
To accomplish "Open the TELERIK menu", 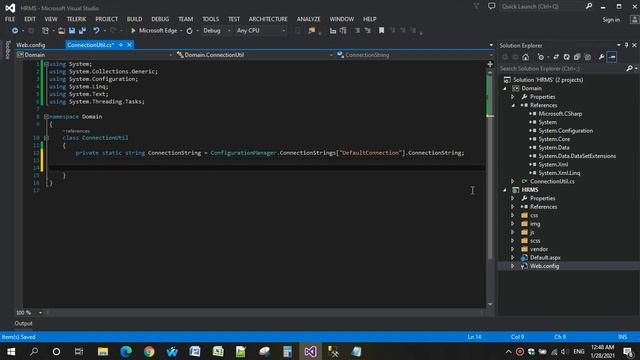I will point(76,19).
